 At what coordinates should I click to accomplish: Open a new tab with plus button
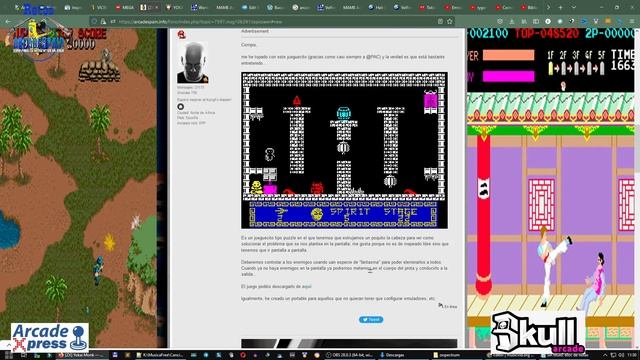pyautogui.click(x=560, y=7)
